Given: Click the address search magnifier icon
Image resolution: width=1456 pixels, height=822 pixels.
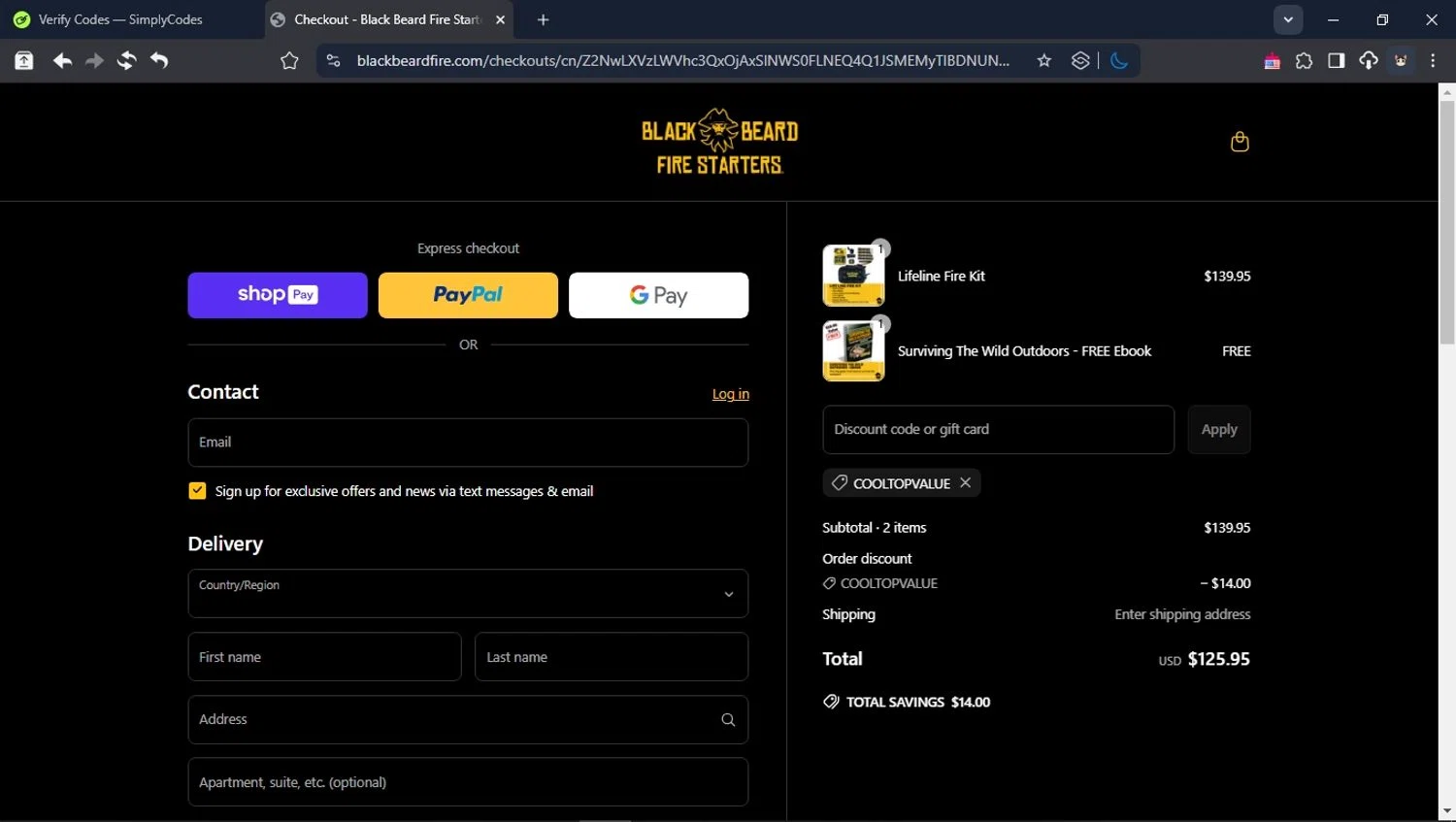Looking at the screenshot, I should pos(728,720).
